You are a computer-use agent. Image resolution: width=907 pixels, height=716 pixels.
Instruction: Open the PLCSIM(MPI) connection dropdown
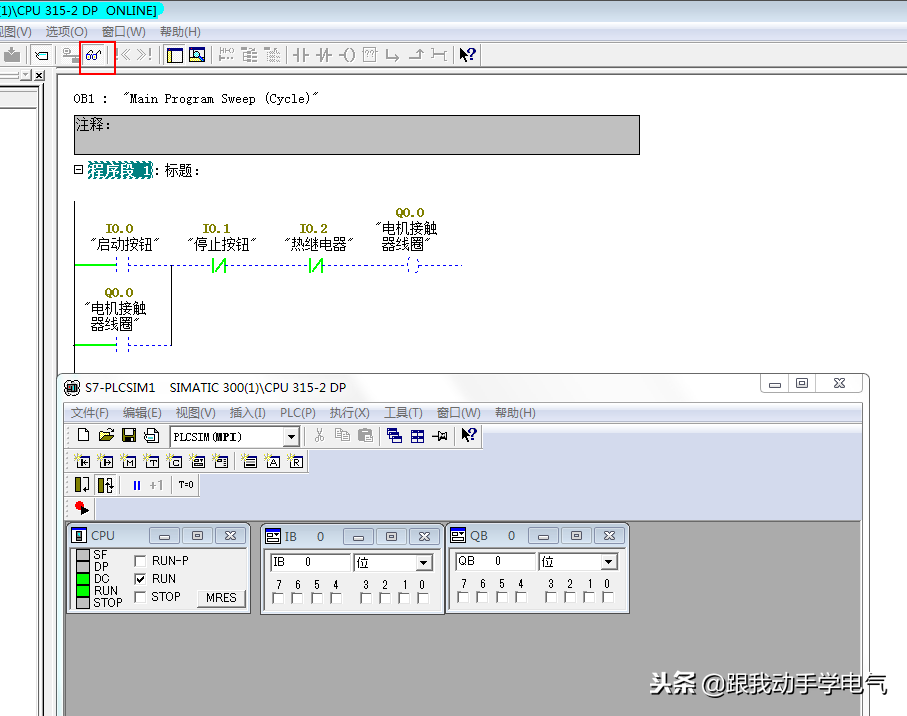tap(291, 437)
